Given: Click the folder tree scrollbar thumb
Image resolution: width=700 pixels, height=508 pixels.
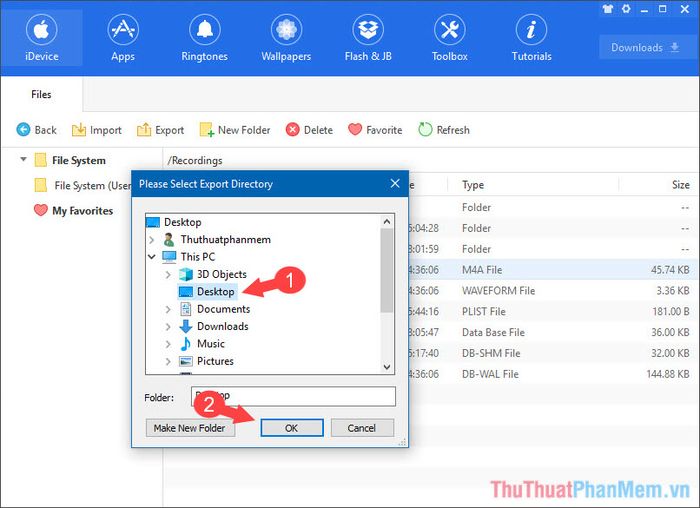Looking at the screenshot, I should pyautogui.click(x=387, y=271).
